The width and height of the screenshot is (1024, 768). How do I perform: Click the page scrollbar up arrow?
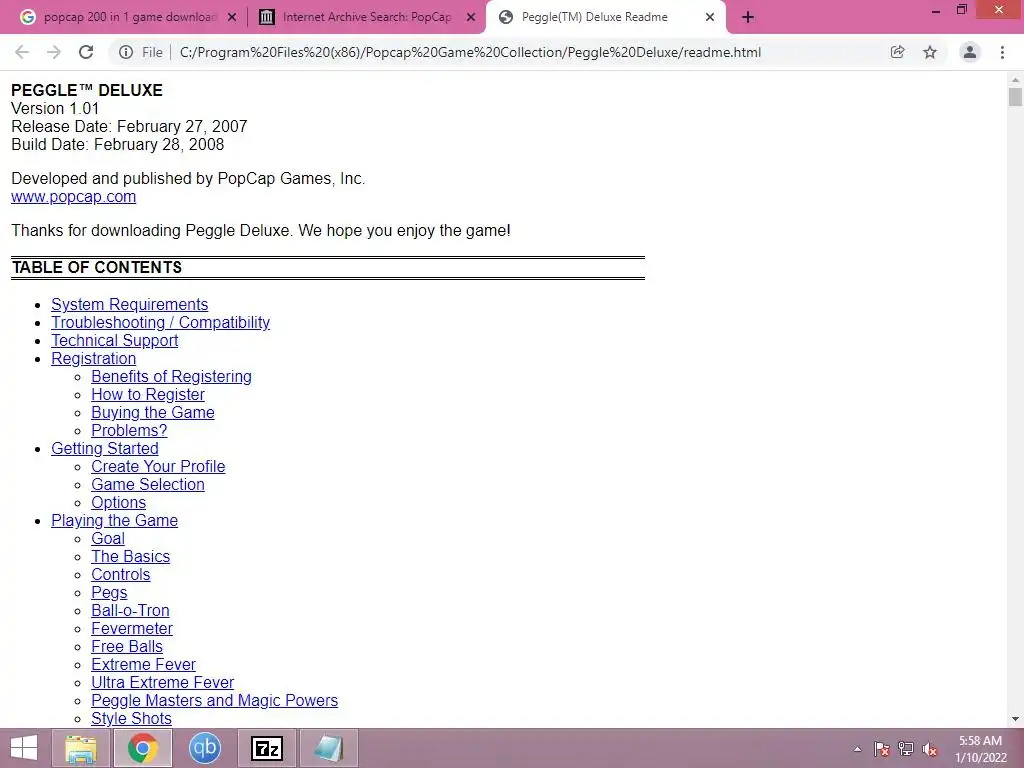[x=1015, y=80]
